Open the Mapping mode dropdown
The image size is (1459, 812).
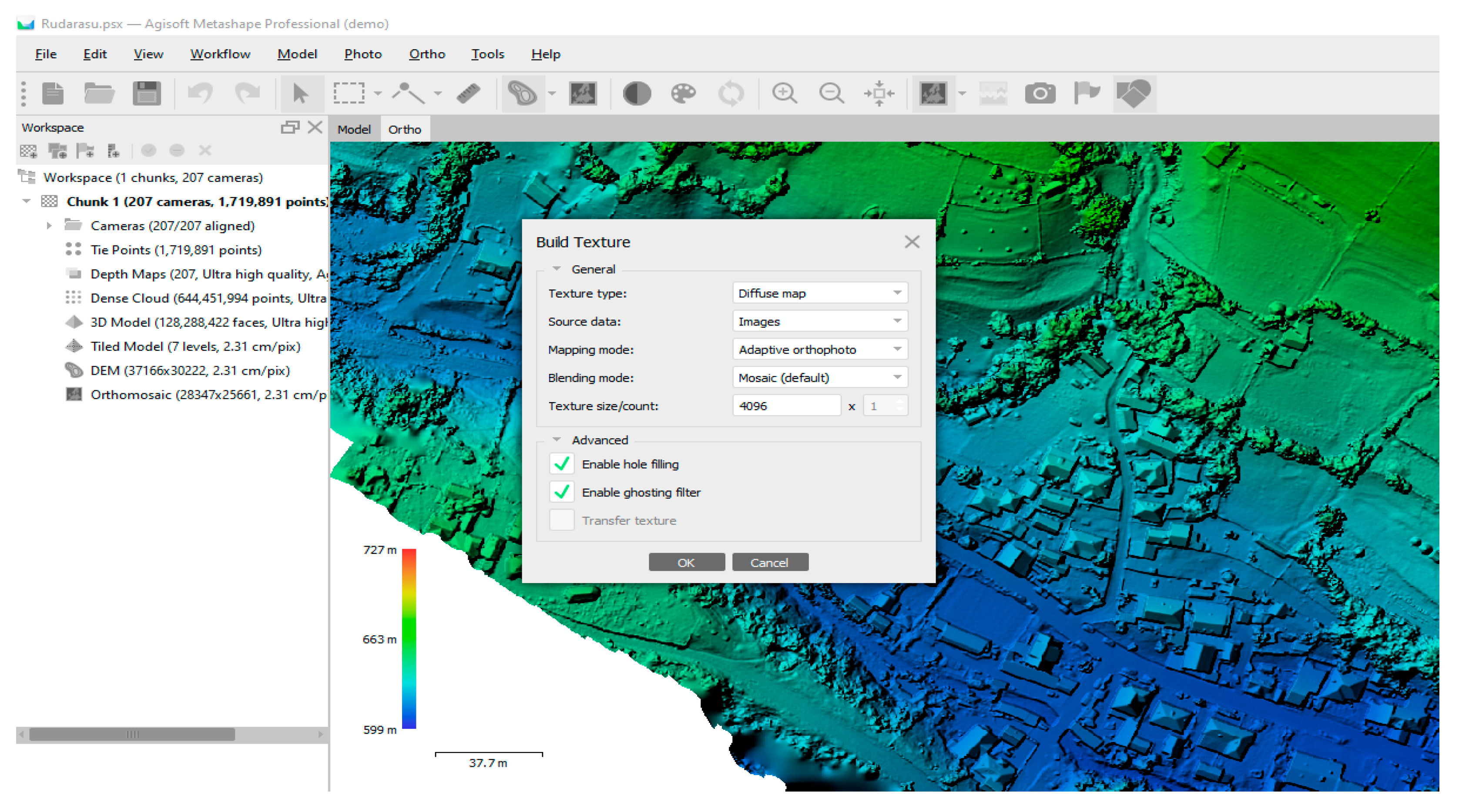819,349
